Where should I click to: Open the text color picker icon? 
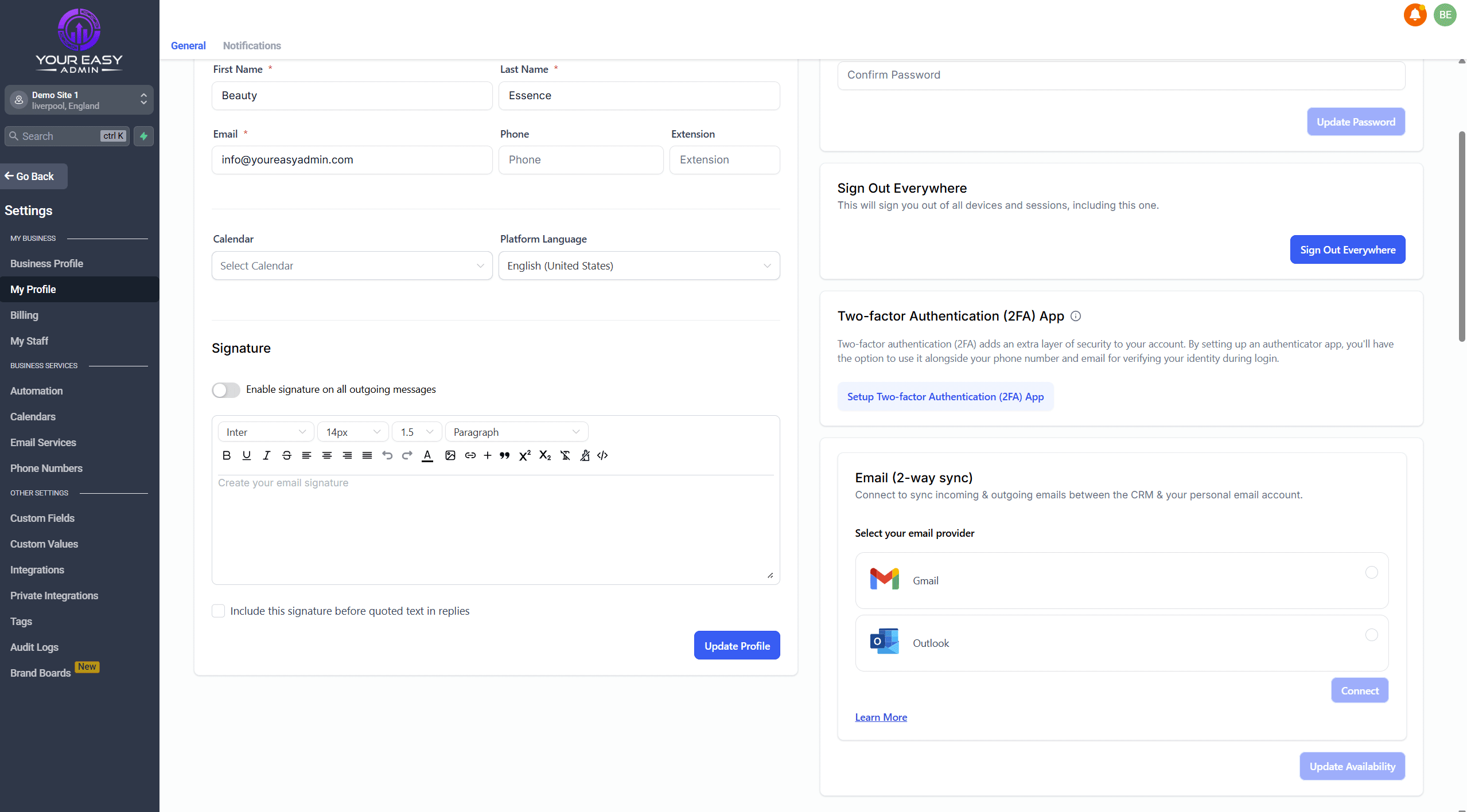(427, 455)
